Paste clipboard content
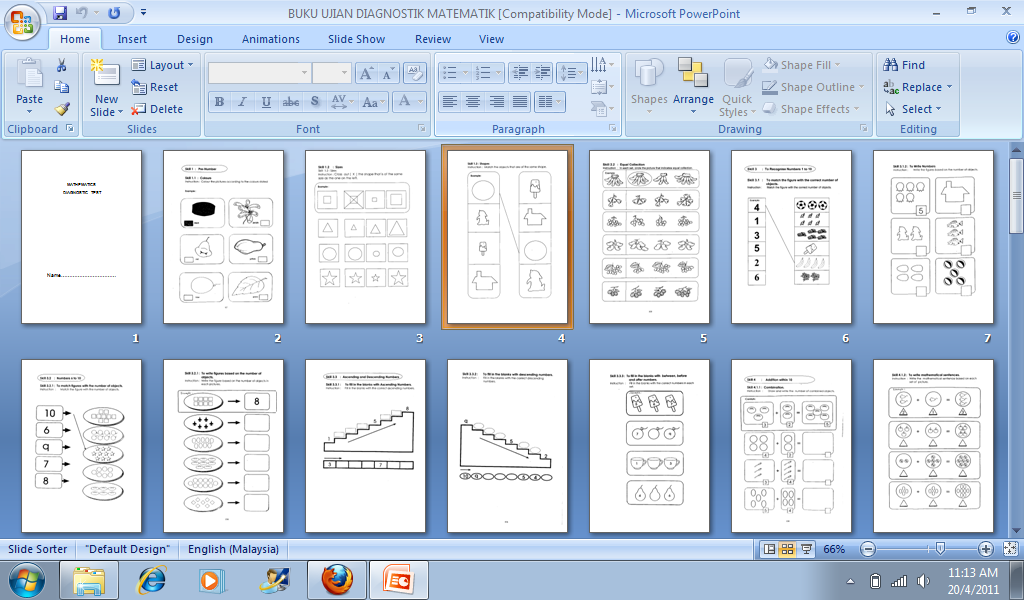The width and height of the screenshot is (1024, 600). [x=29, y=86]
